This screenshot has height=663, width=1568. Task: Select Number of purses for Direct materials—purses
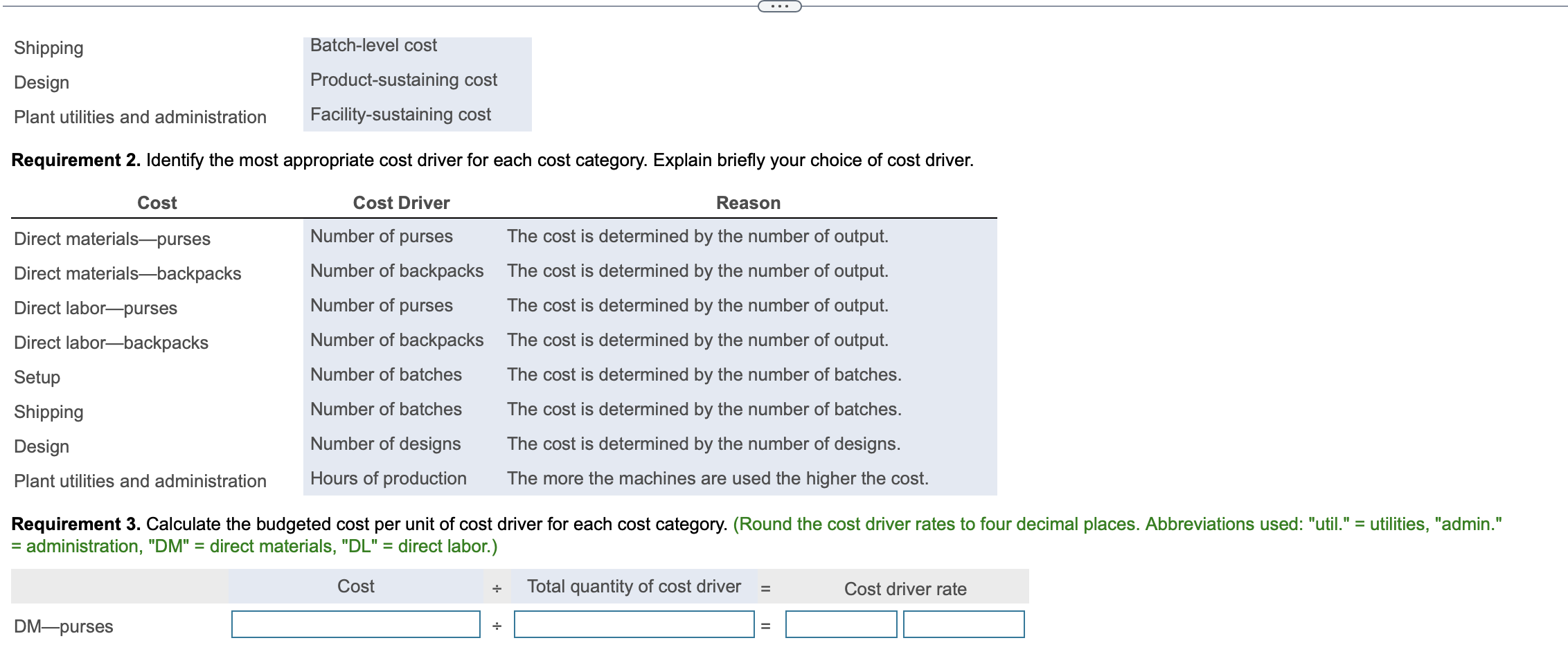pyautogui.click(x=382, y=237)
